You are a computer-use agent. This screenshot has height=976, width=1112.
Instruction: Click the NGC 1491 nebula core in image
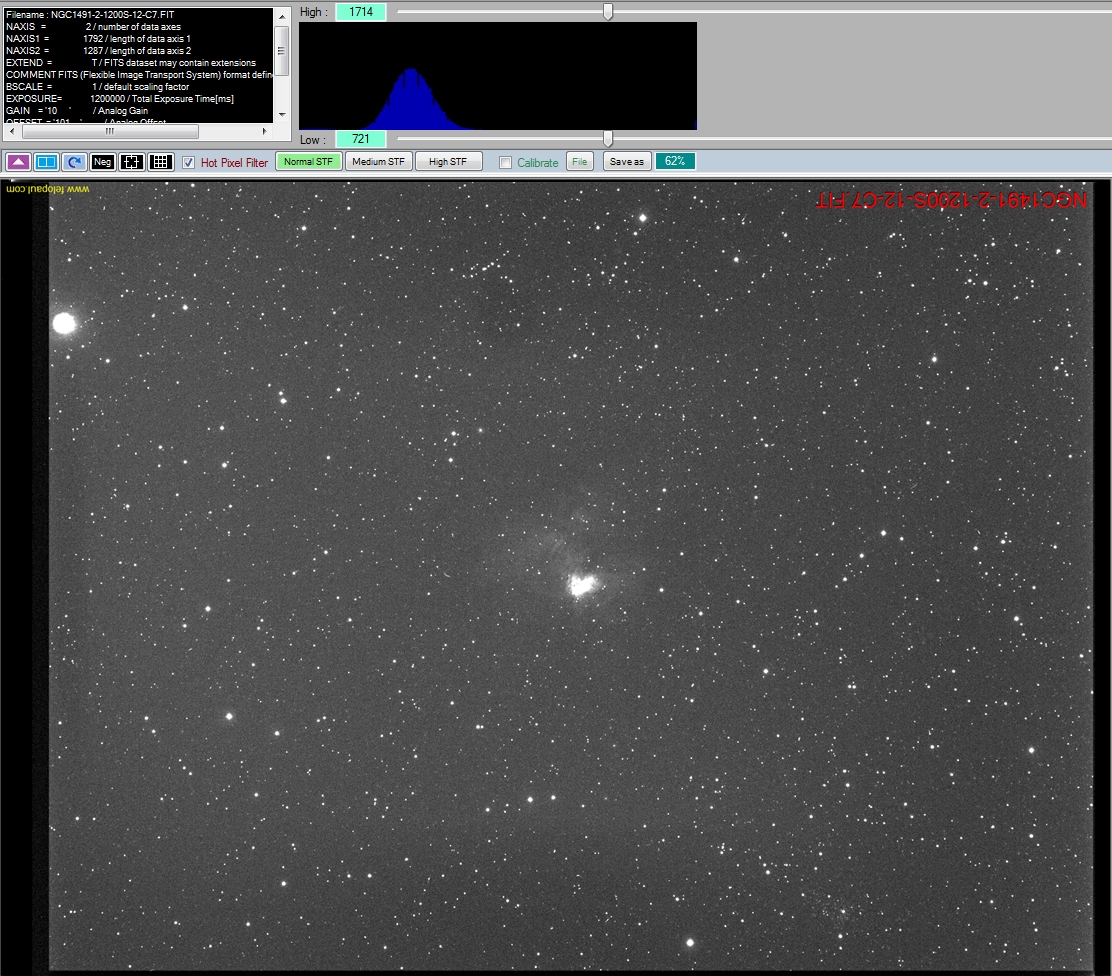[x=582, y=586]
